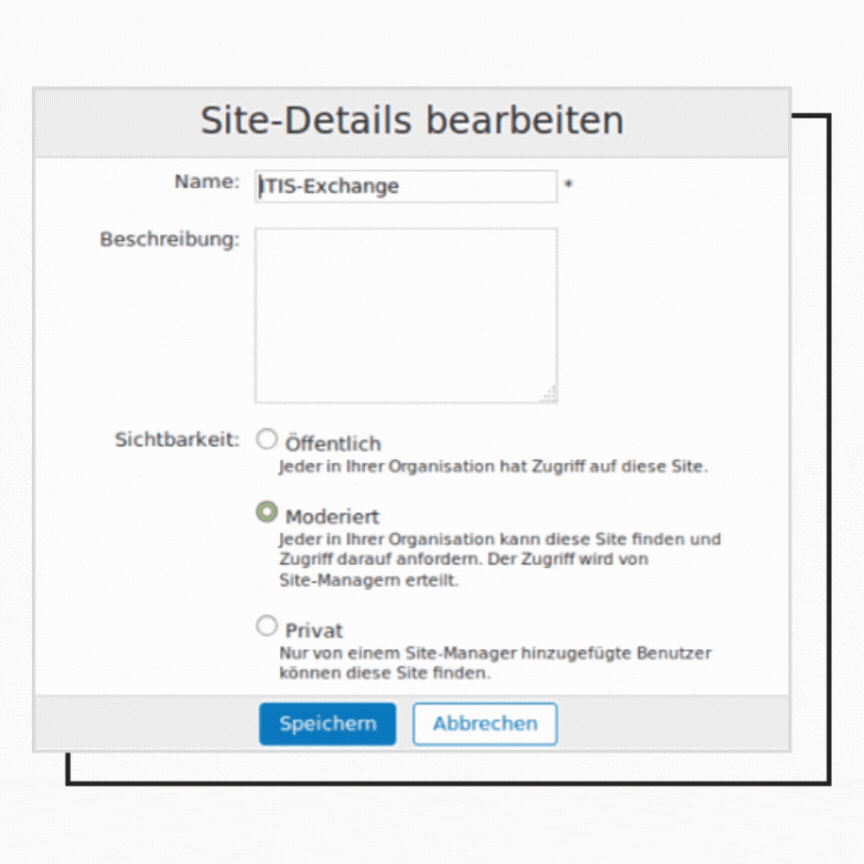Select the Moderiert radio button
Screen dimensions: 864x864
267,512
